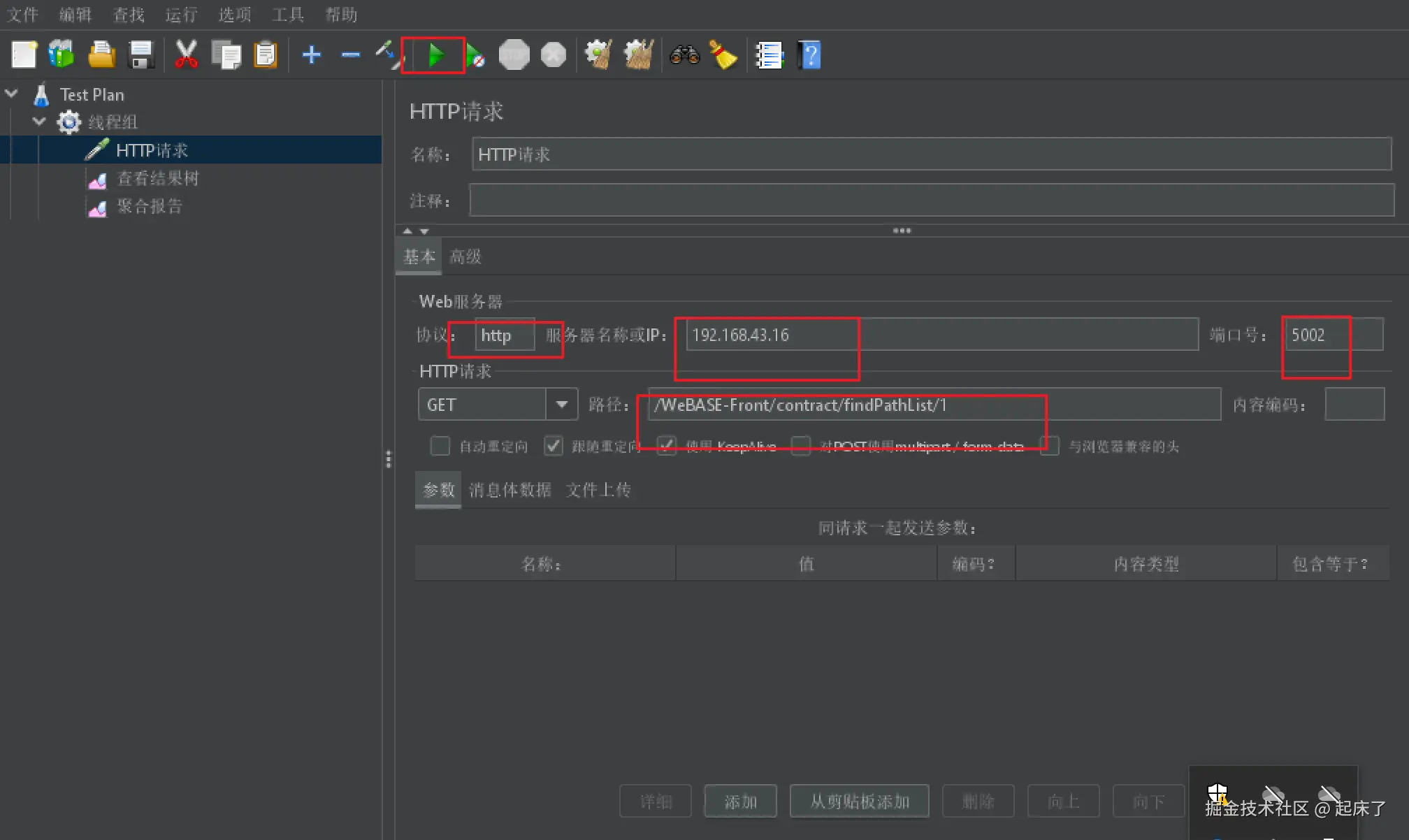Click the 从剪贴板添加 button
The width and height of the screenshot is (1409, 840).
pos(859,802)
